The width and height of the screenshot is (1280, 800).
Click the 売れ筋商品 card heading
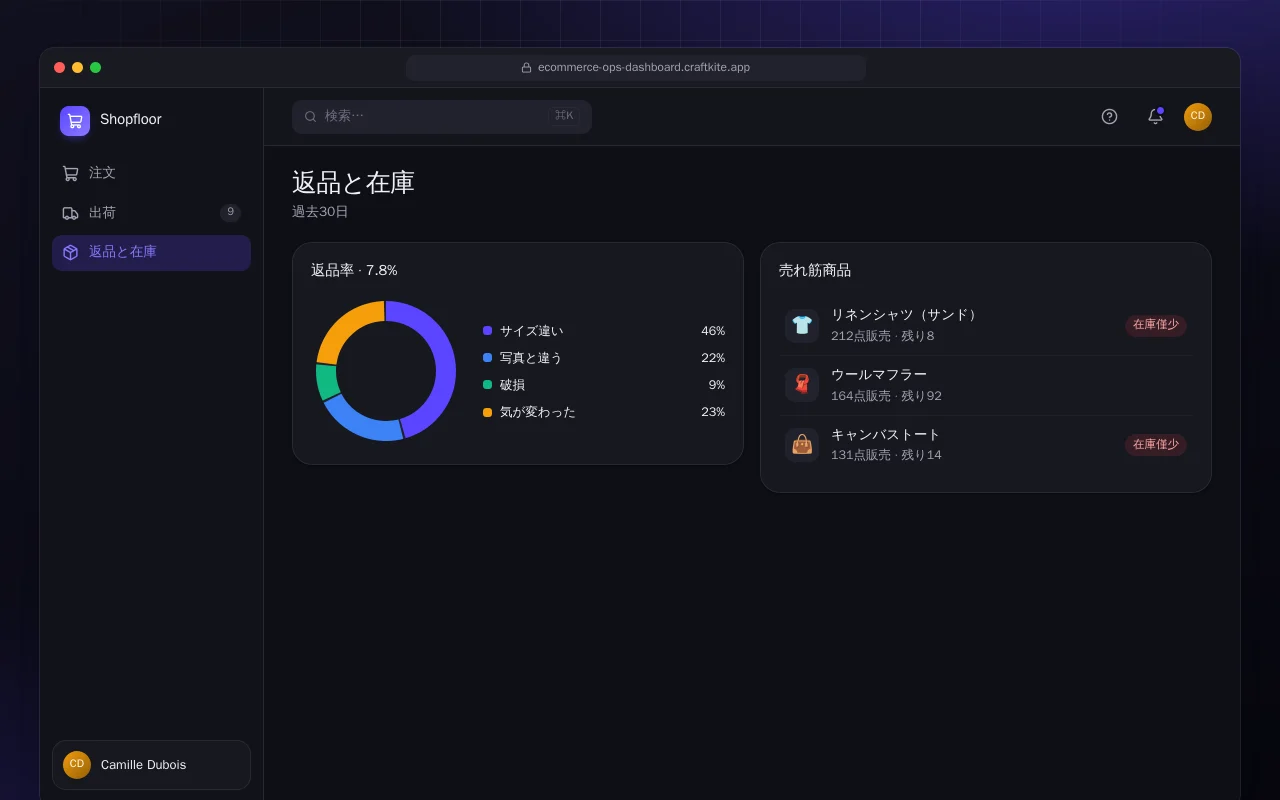coord(815,270)
